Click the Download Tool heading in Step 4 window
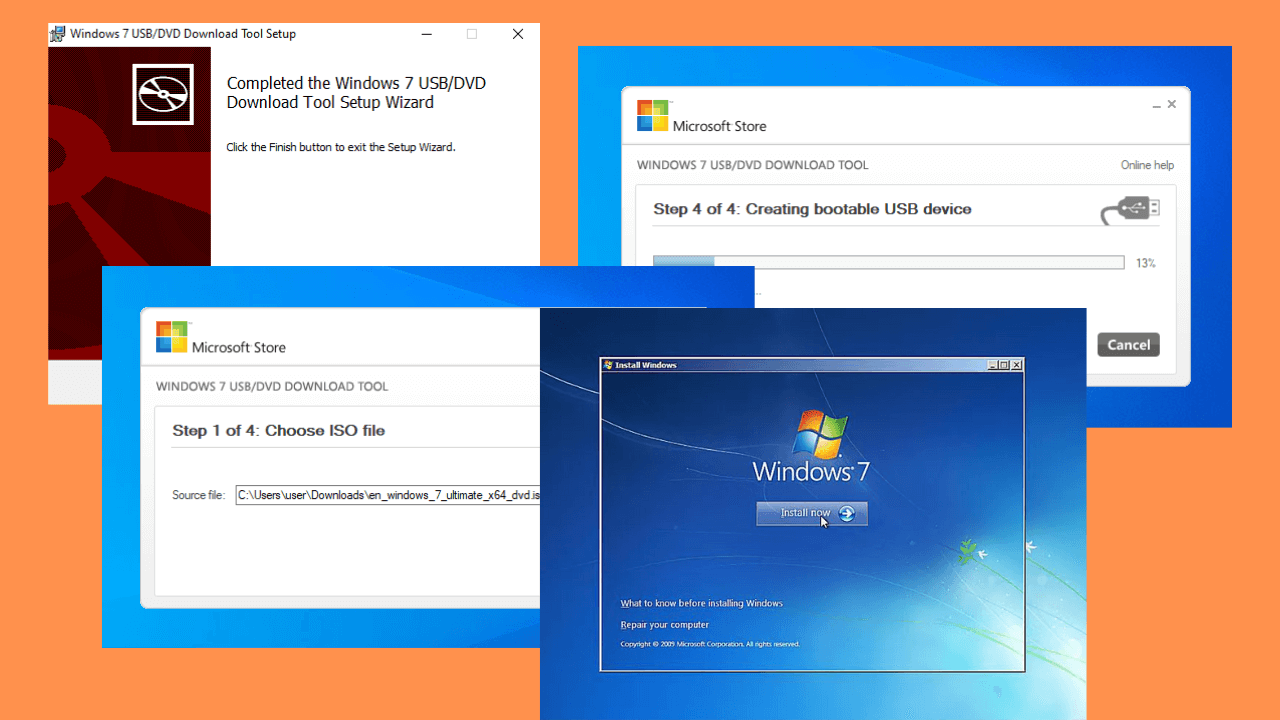Viewport: 1280px width, 720px height. pos(753,165)
